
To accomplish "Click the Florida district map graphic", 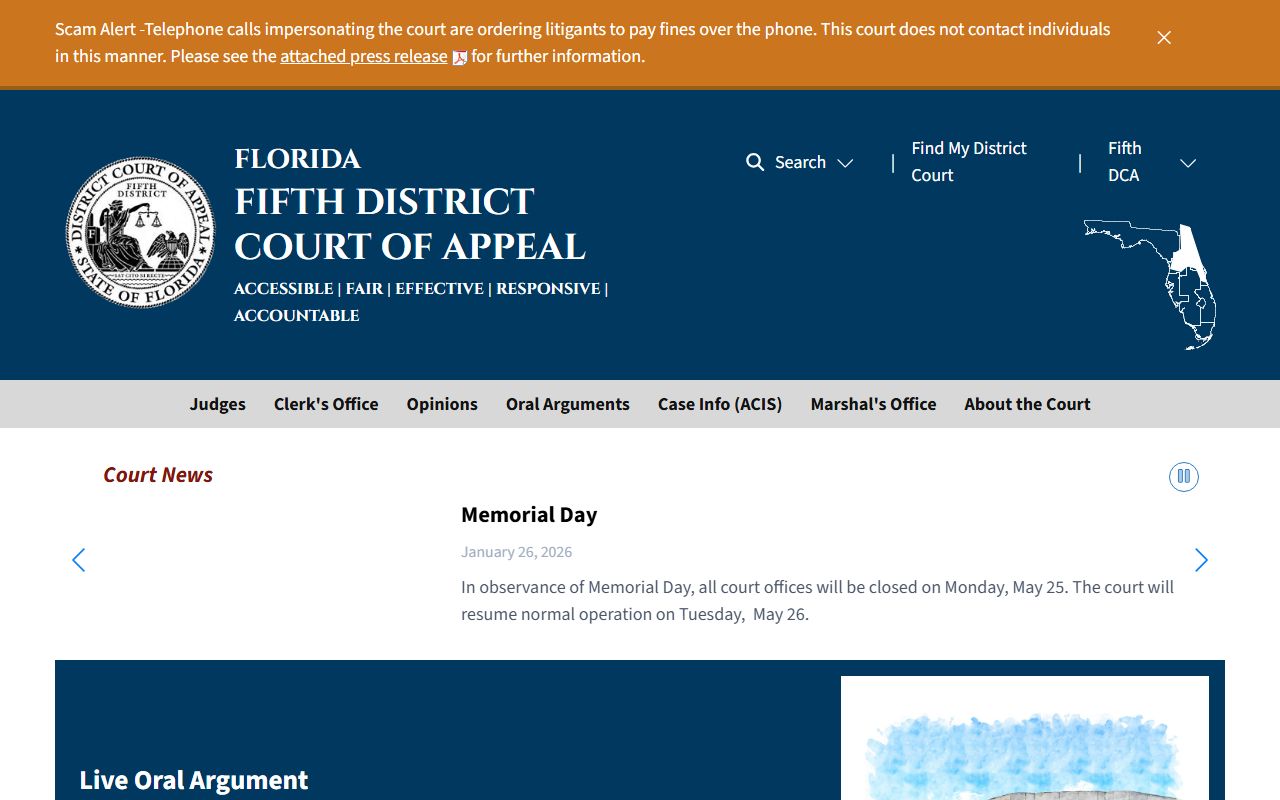I will tap(1150, 284).
